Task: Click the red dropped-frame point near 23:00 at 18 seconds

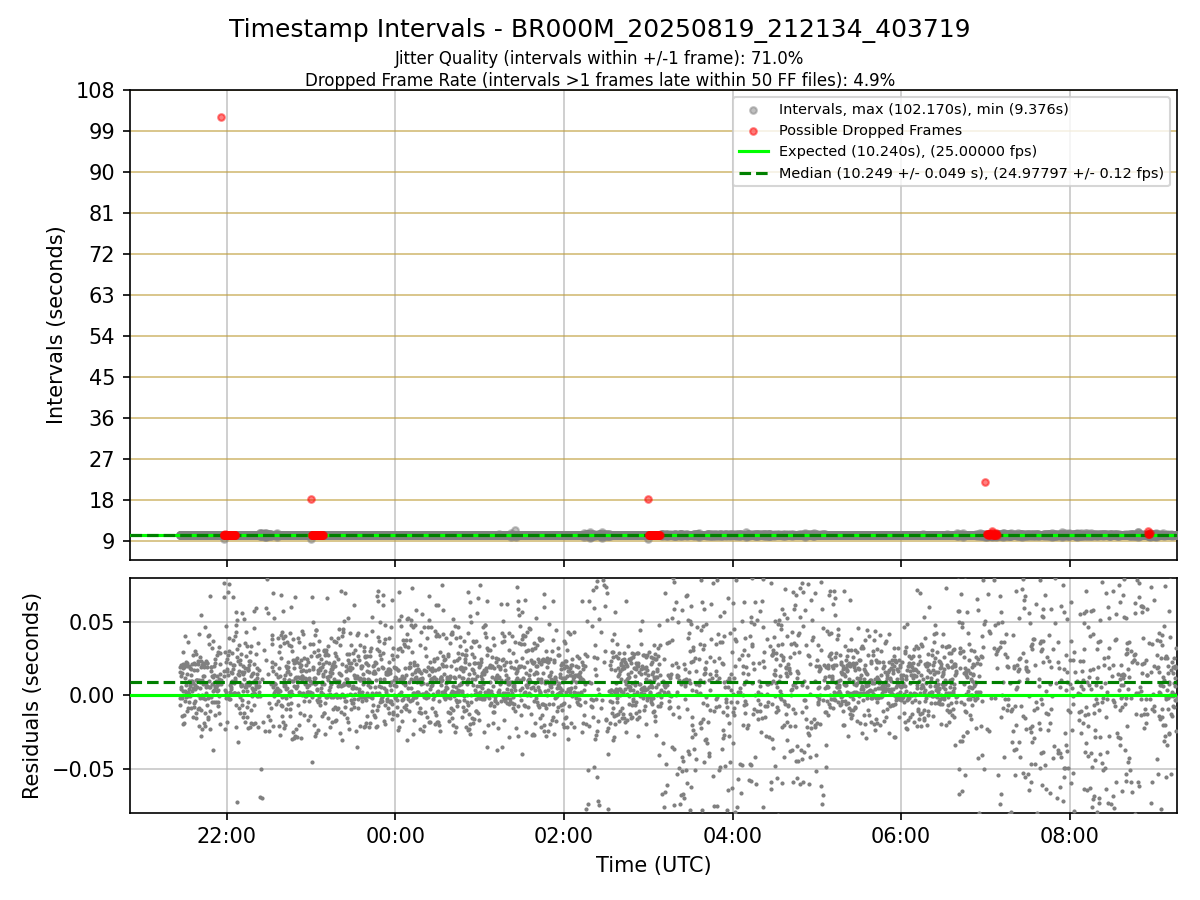Action: (311, 499)
